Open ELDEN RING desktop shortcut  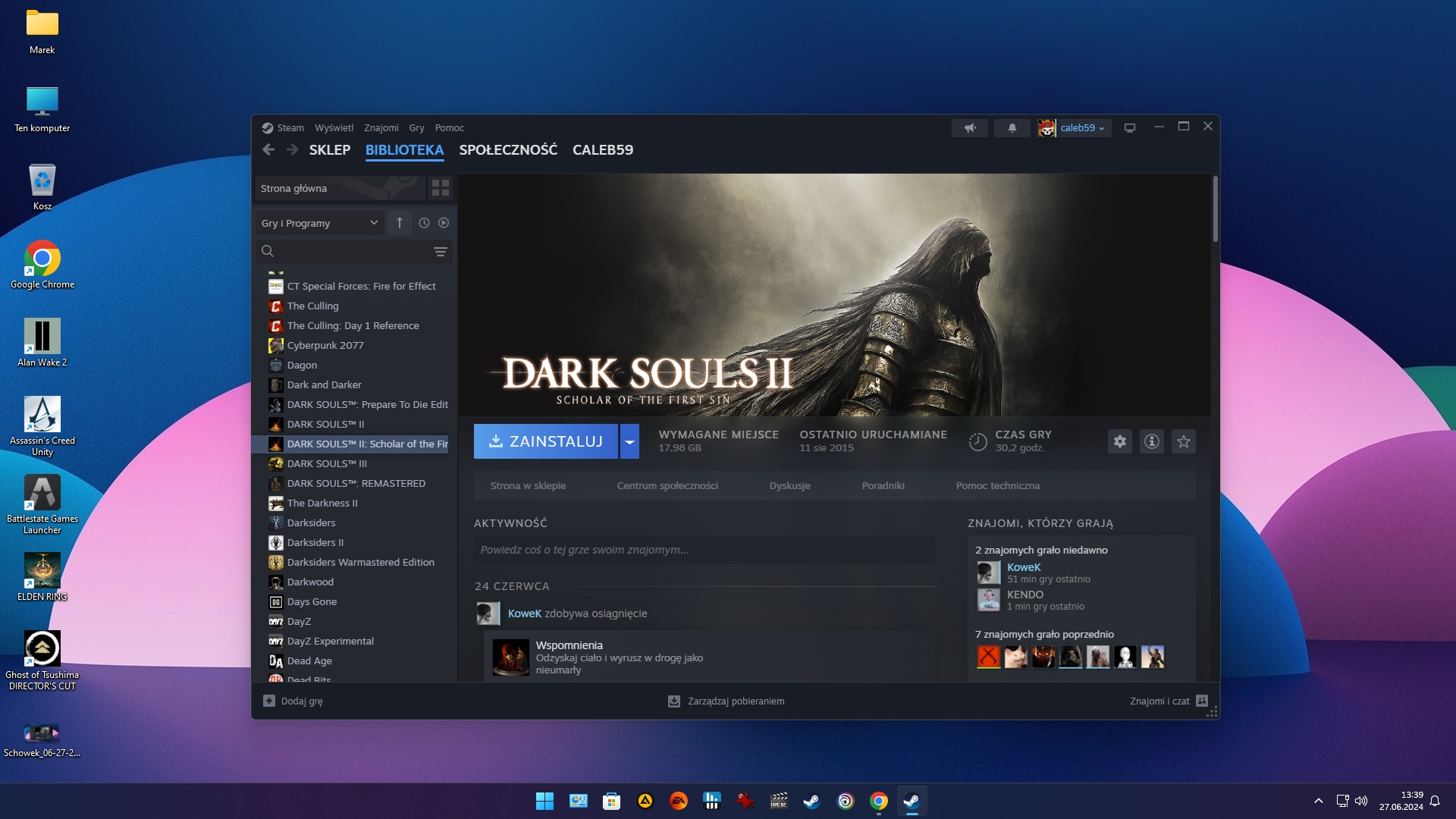click(42, 577)
